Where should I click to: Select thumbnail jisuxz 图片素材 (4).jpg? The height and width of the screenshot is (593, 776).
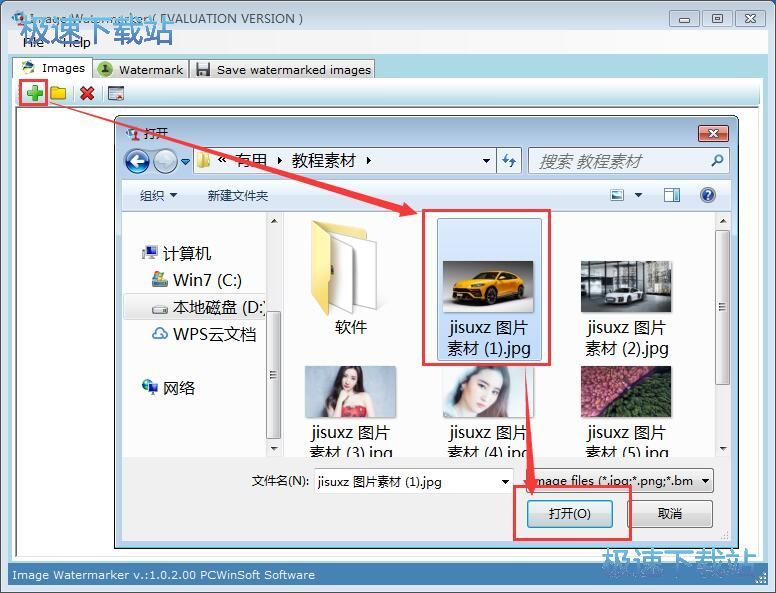point(488,410)
